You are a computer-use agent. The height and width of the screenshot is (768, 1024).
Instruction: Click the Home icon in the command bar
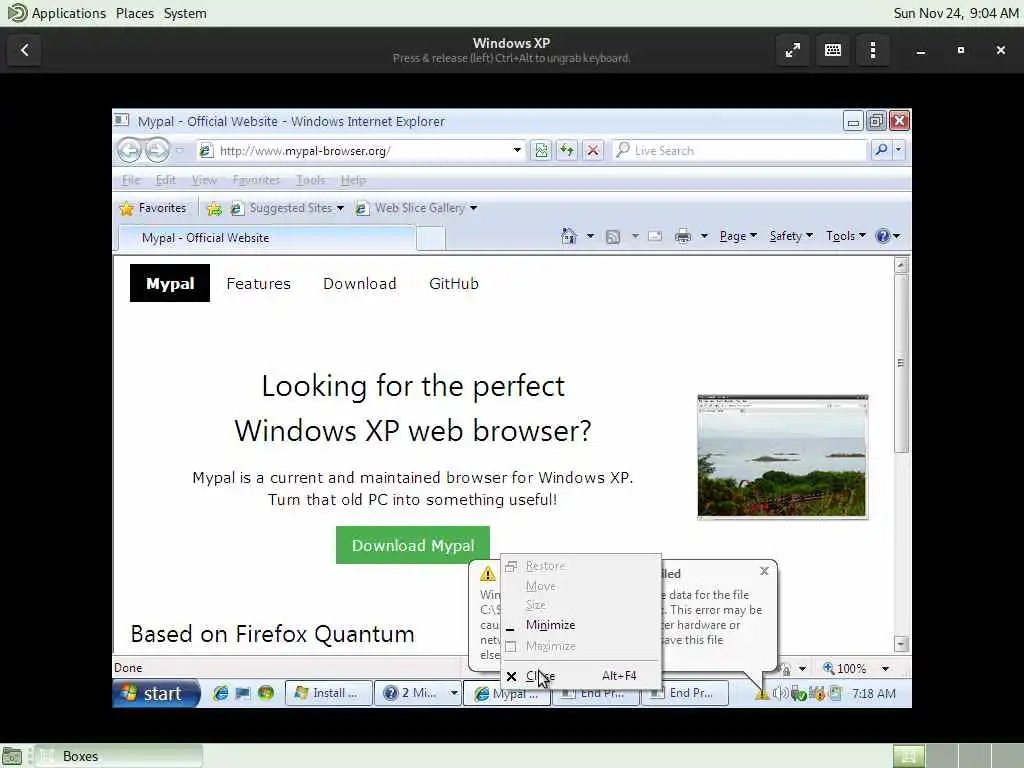[x=569, y=236]
